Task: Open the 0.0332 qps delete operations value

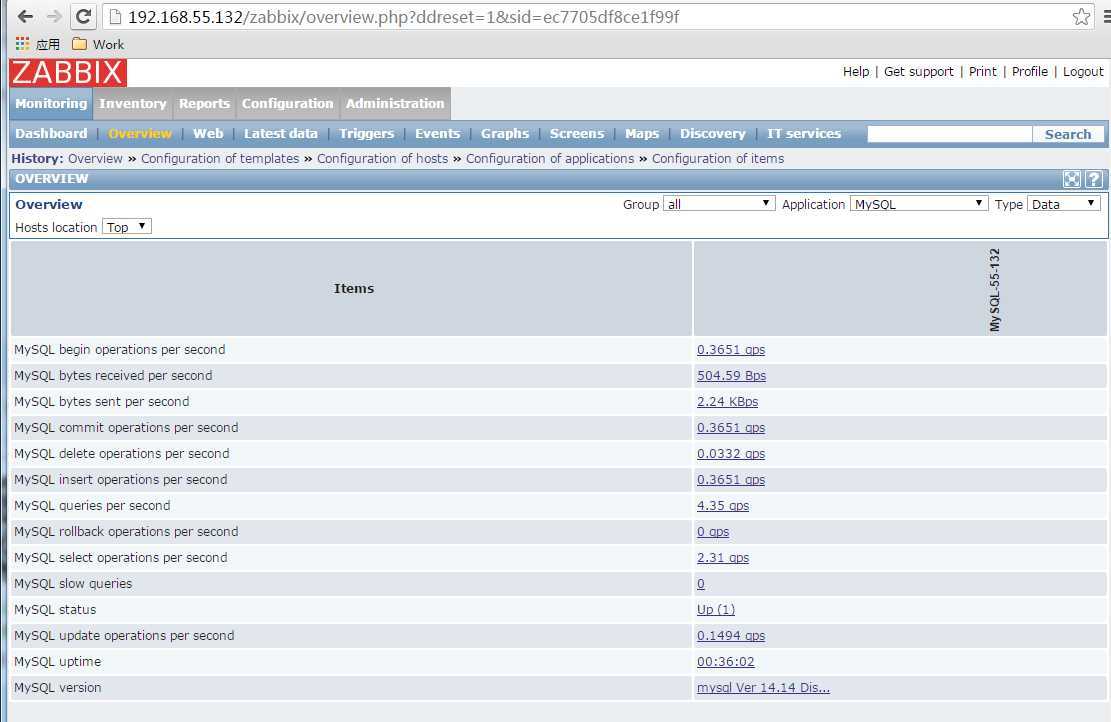Action: click(731, 454)
